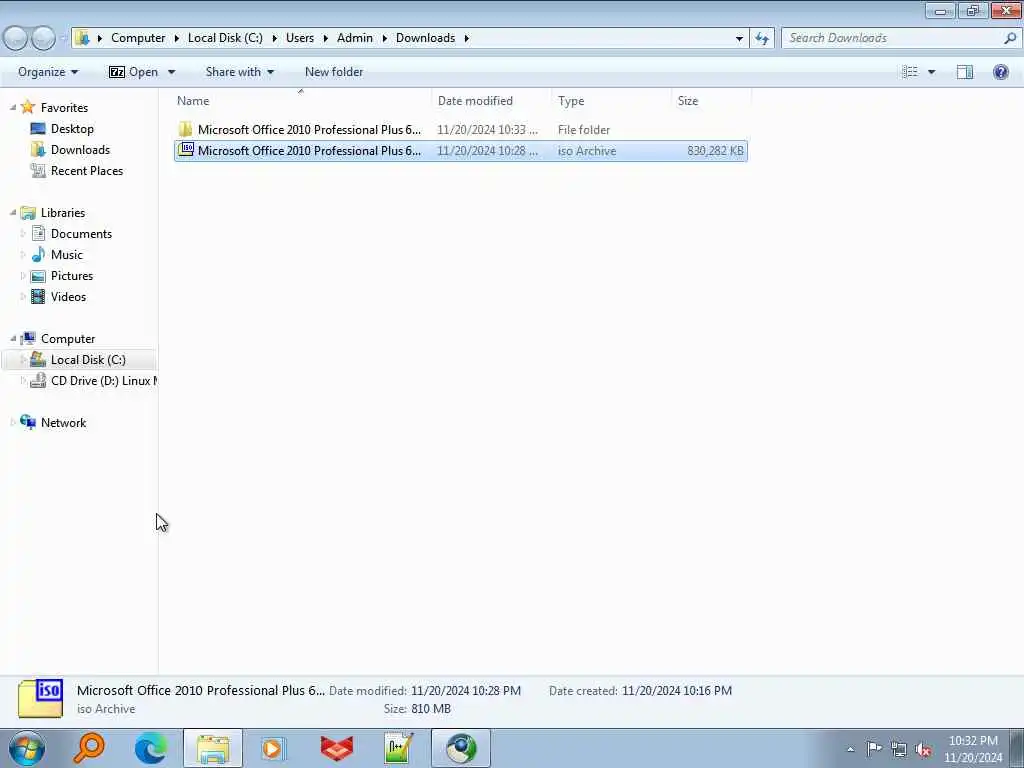Screen dimensions: 1024x768
Task: Sort by Date modified column header
Action: pyautogui.click(x=491, y=101)
